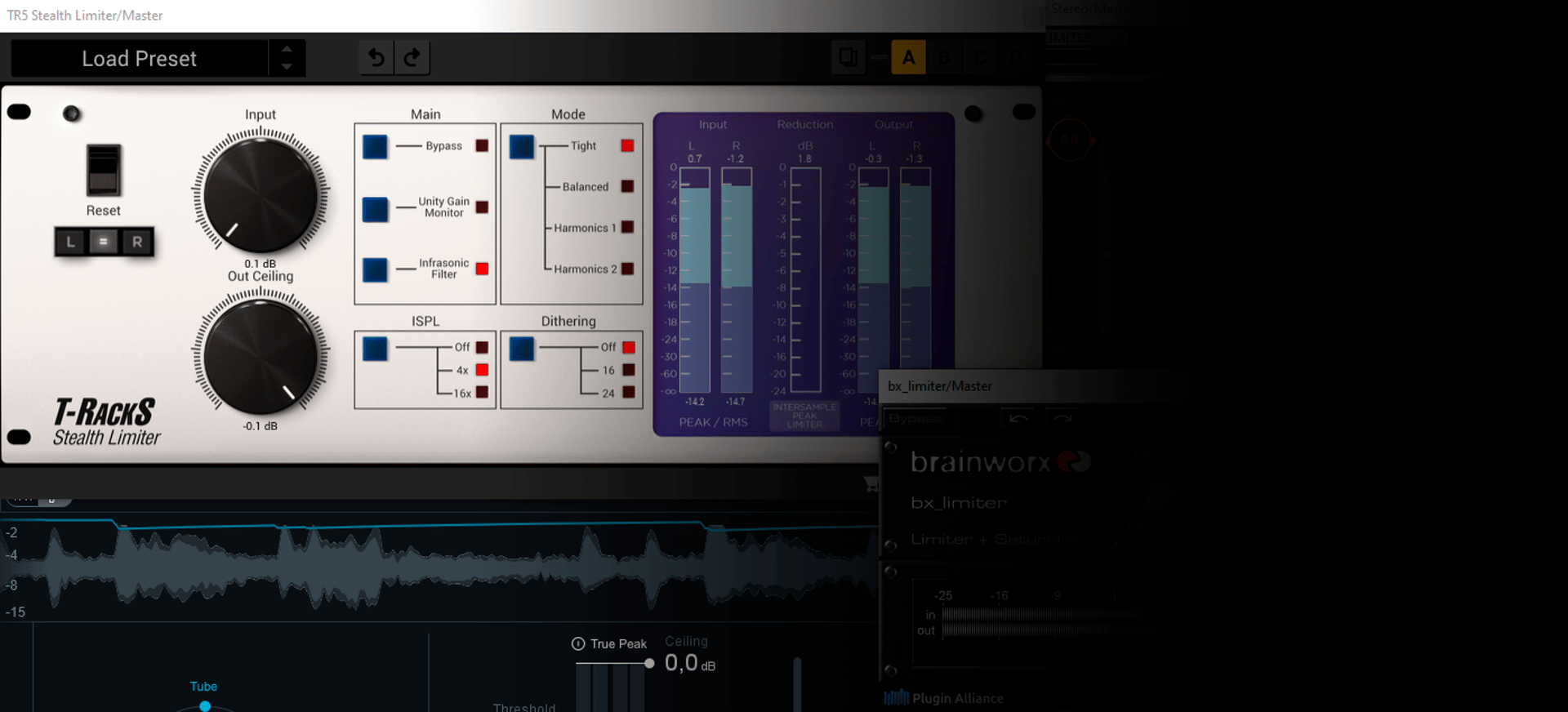Click the input knob value 0.1 dB
Viewport: 1568px width, 712px height.
[x=261, y=264]
